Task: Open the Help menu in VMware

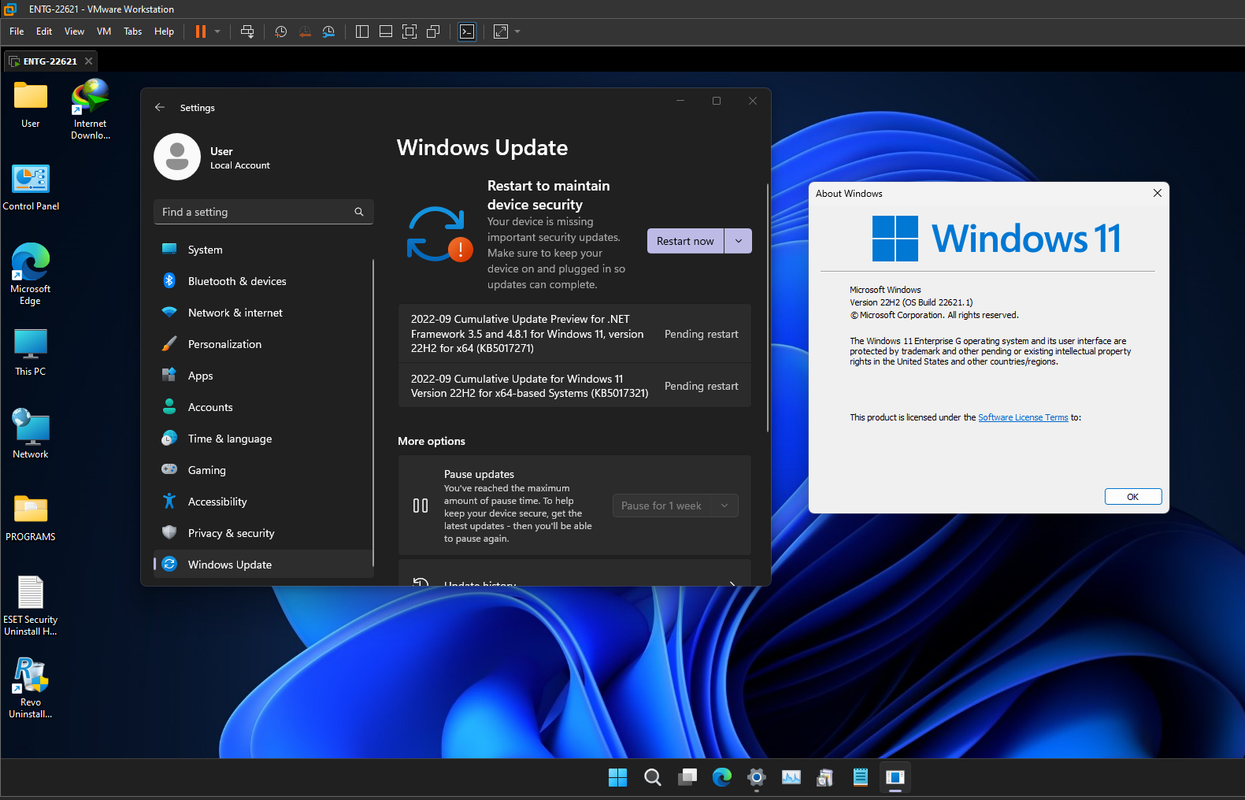Action: tap(164, 31)
